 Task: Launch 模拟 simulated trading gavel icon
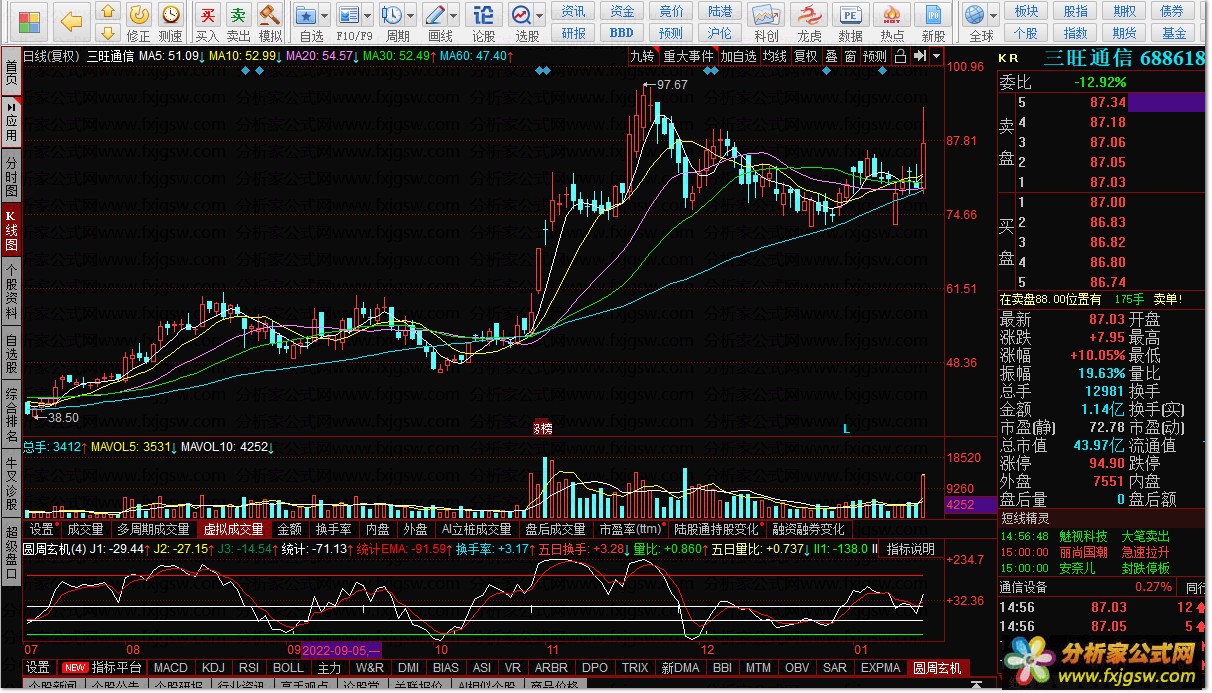270,21
